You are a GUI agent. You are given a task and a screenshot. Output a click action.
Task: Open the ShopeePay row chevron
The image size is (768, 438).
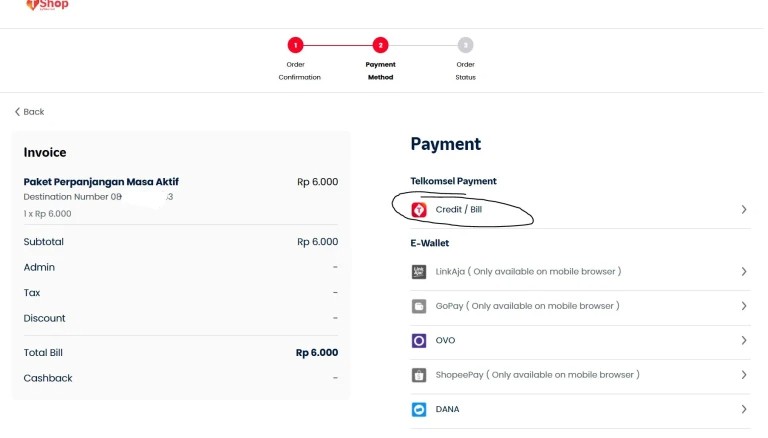[x=744, y=375]
